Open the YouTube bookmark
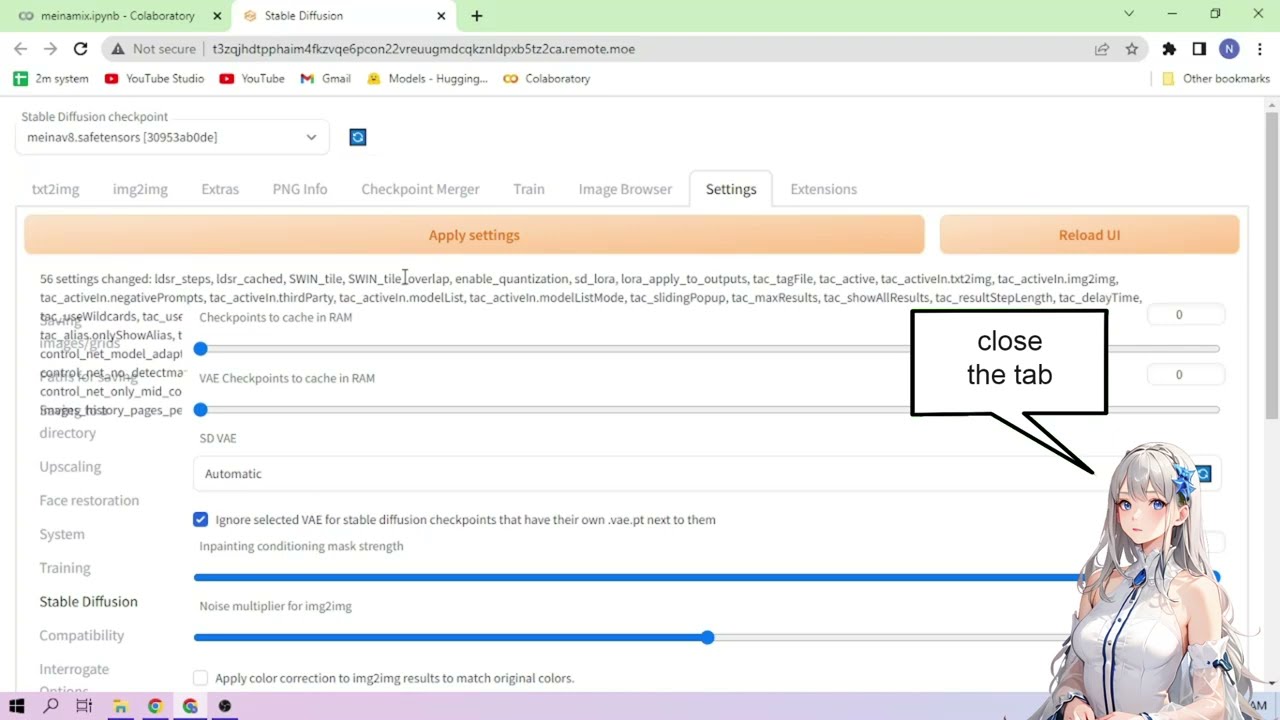This screenshot has width=1280, height=720. tap(252, 78)
